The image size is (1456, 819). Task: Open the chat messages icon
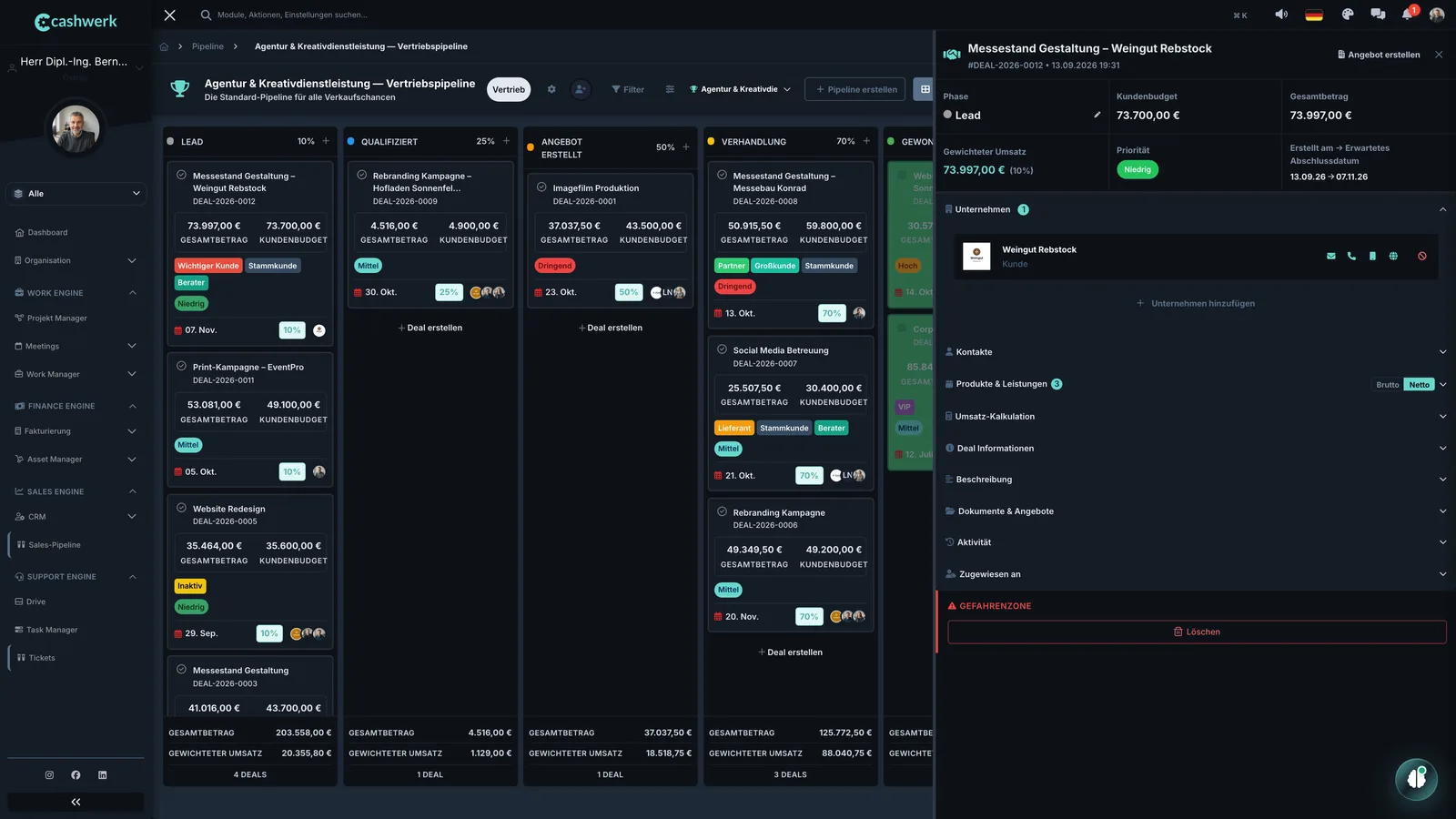(x=1378, y=15)
